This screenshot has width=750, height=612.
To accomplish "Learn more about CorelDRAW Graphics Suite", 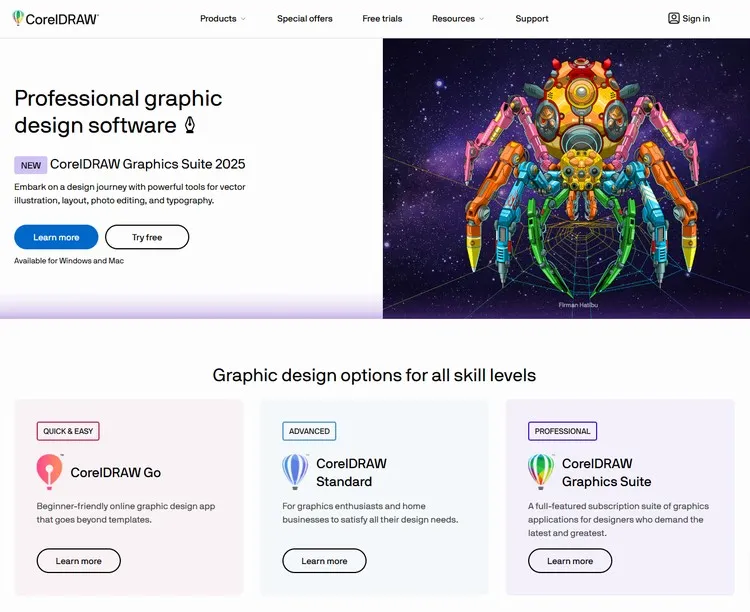I will (x=570, y=561).
